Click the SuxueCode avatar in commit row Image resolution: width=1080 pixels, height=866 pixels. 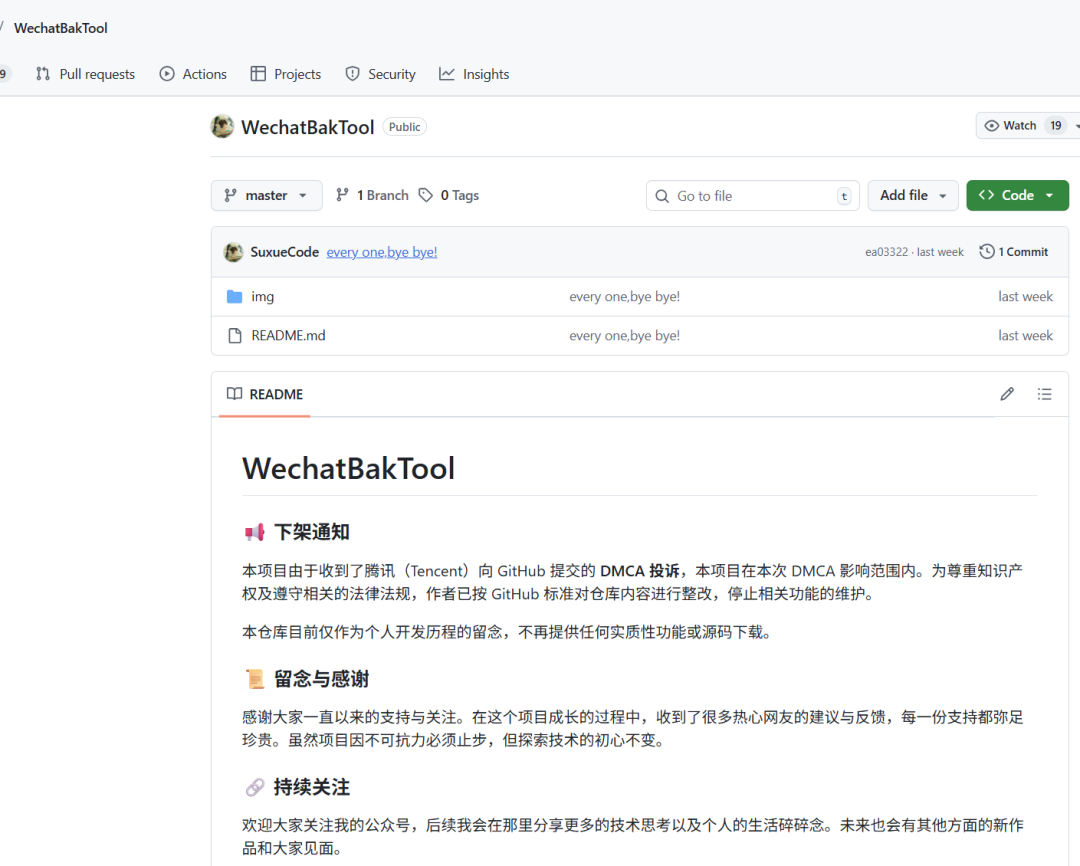pos(233,252)
